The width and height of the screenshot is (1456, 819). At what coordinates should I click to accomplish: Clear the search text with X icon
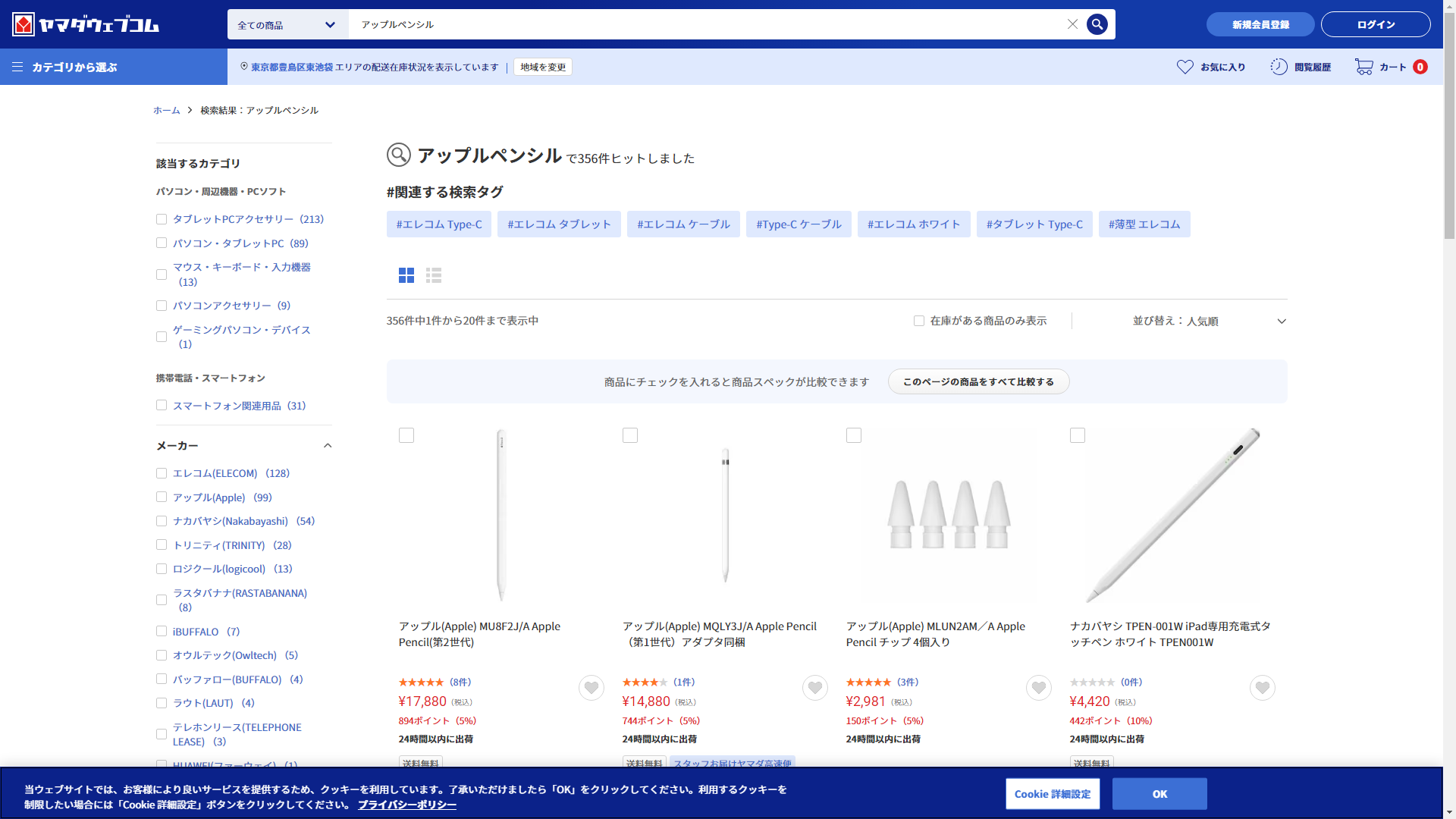pos(1072,24)
